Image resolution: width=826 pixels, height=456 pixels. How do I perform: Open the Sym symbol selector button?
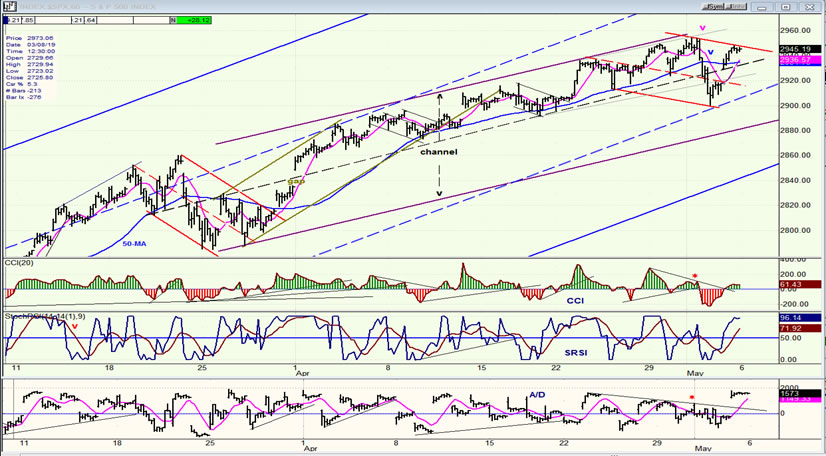(x=713, y=6)
